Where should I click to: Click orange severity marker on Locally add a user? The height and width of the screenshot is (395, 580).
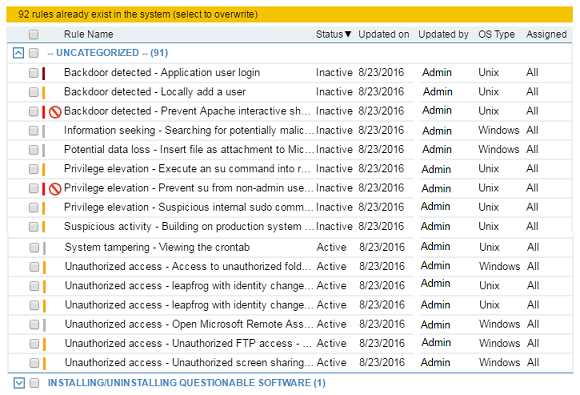(x=44, y=92)
